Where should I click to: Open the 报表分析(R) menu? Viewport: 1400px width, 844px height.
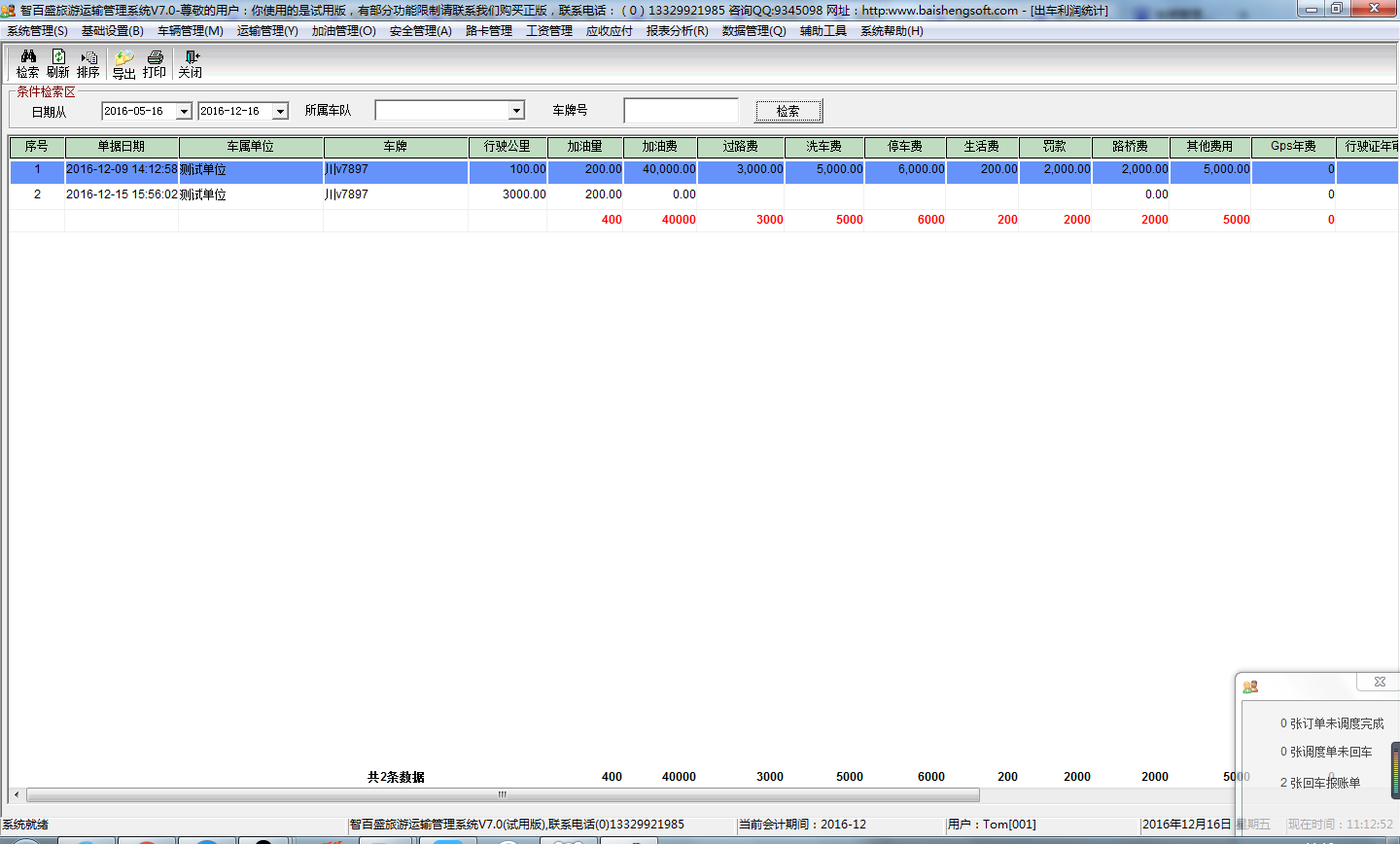(x=678, y=31)
